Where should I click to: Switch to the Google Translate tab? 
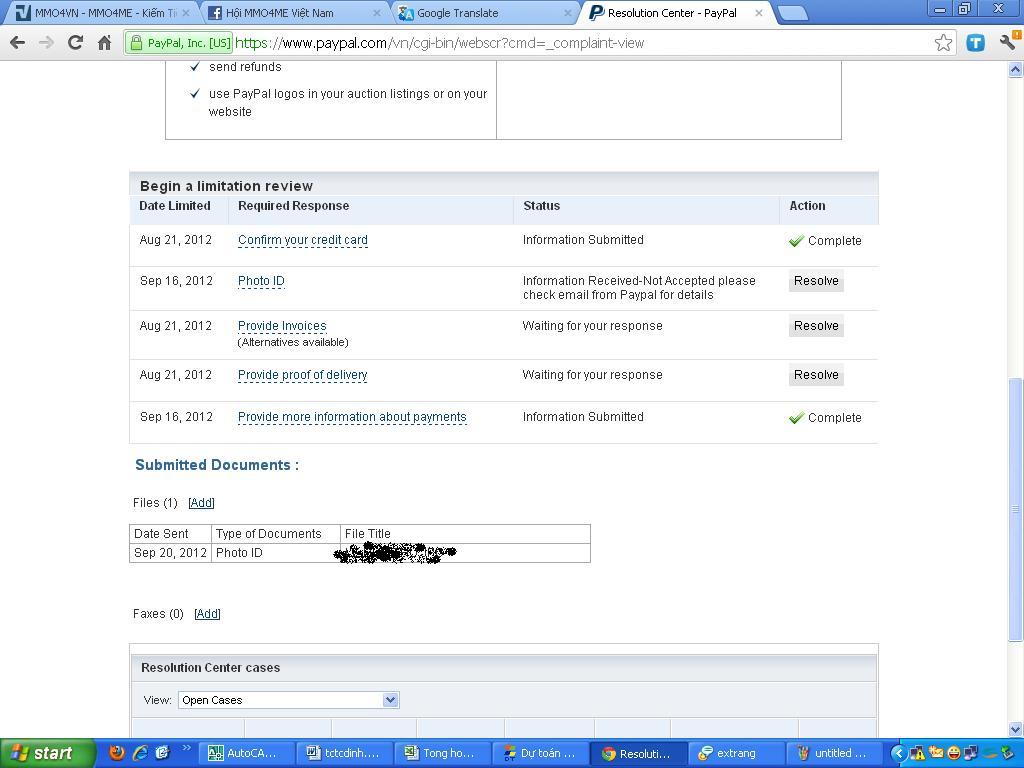(483, 13)
